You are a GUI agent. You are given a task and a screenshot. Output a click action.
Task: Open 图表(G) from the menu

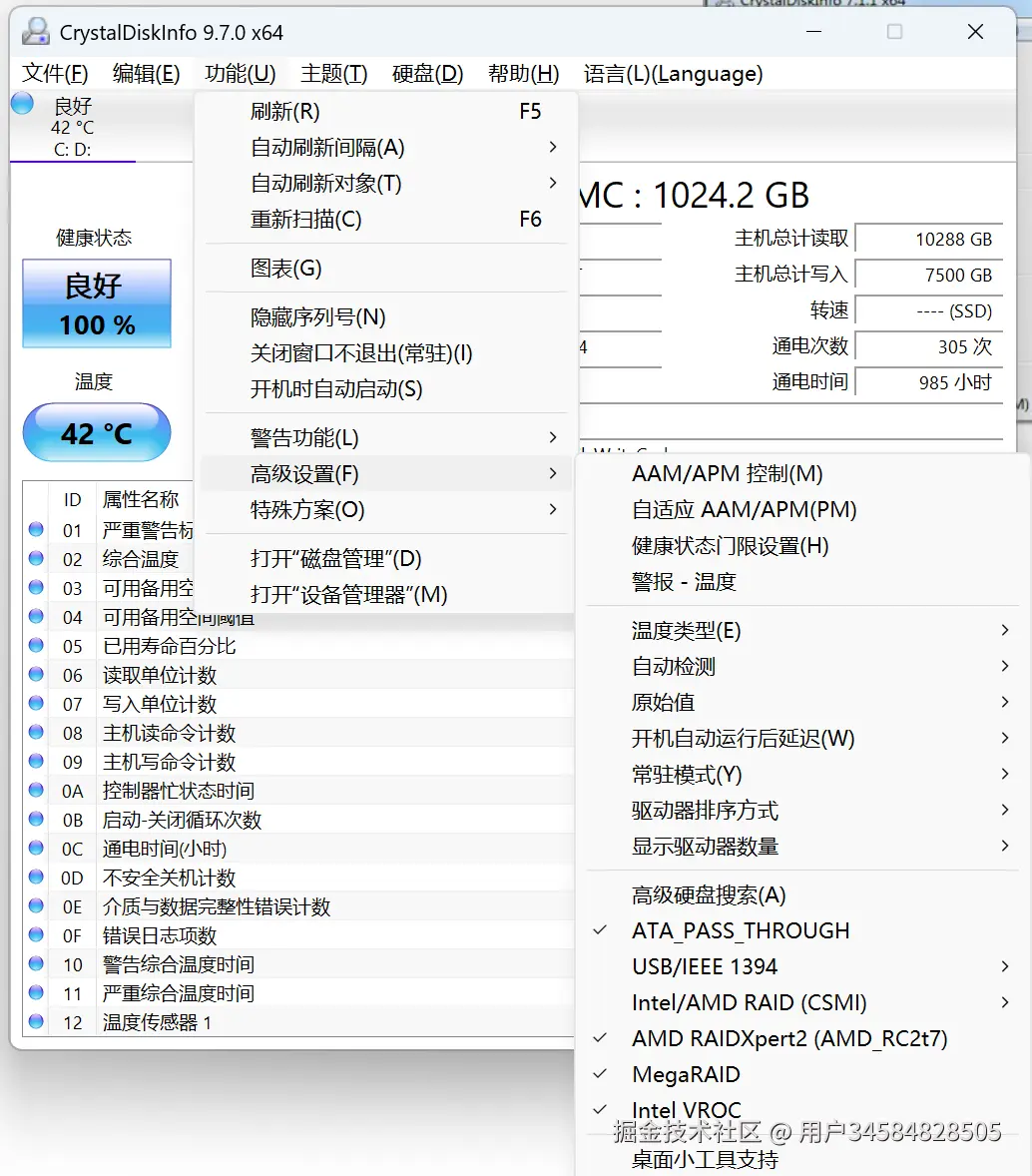coord(385,268)
